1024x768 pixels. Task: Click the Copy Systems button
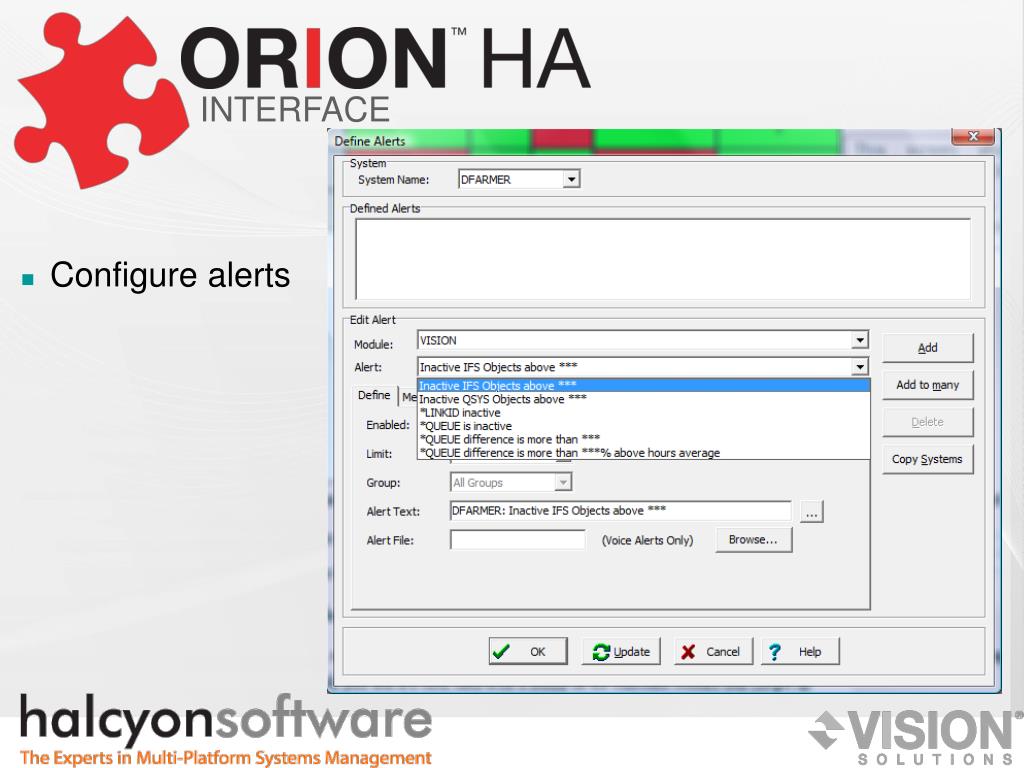click(927, 459)
